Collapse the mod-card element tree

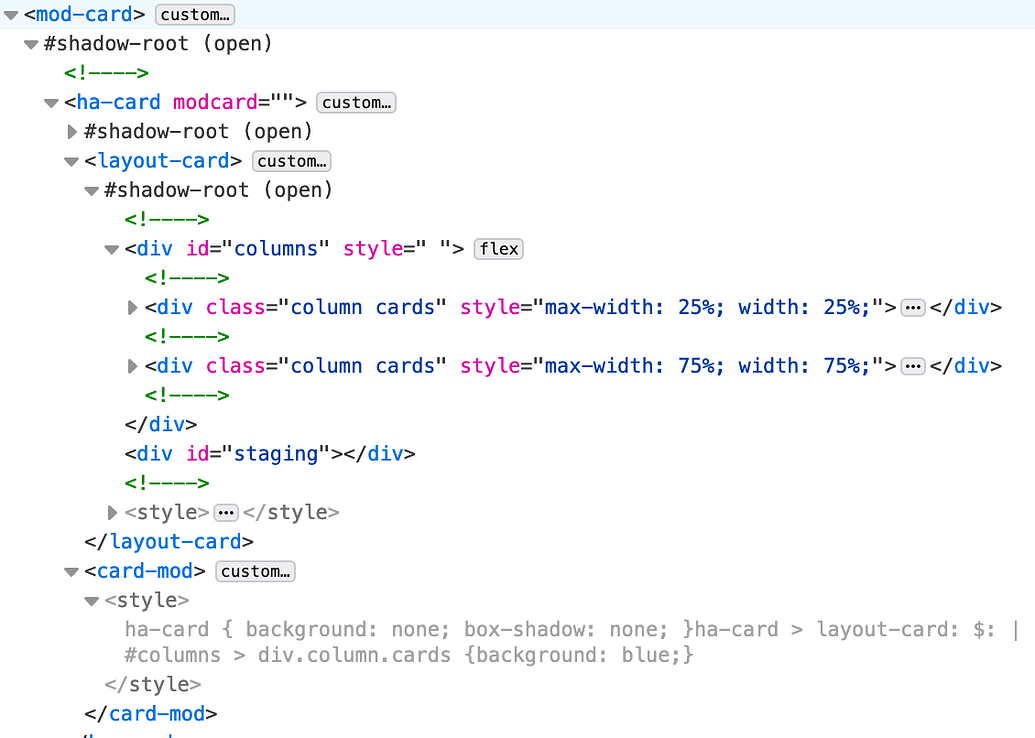pos(10,14)
